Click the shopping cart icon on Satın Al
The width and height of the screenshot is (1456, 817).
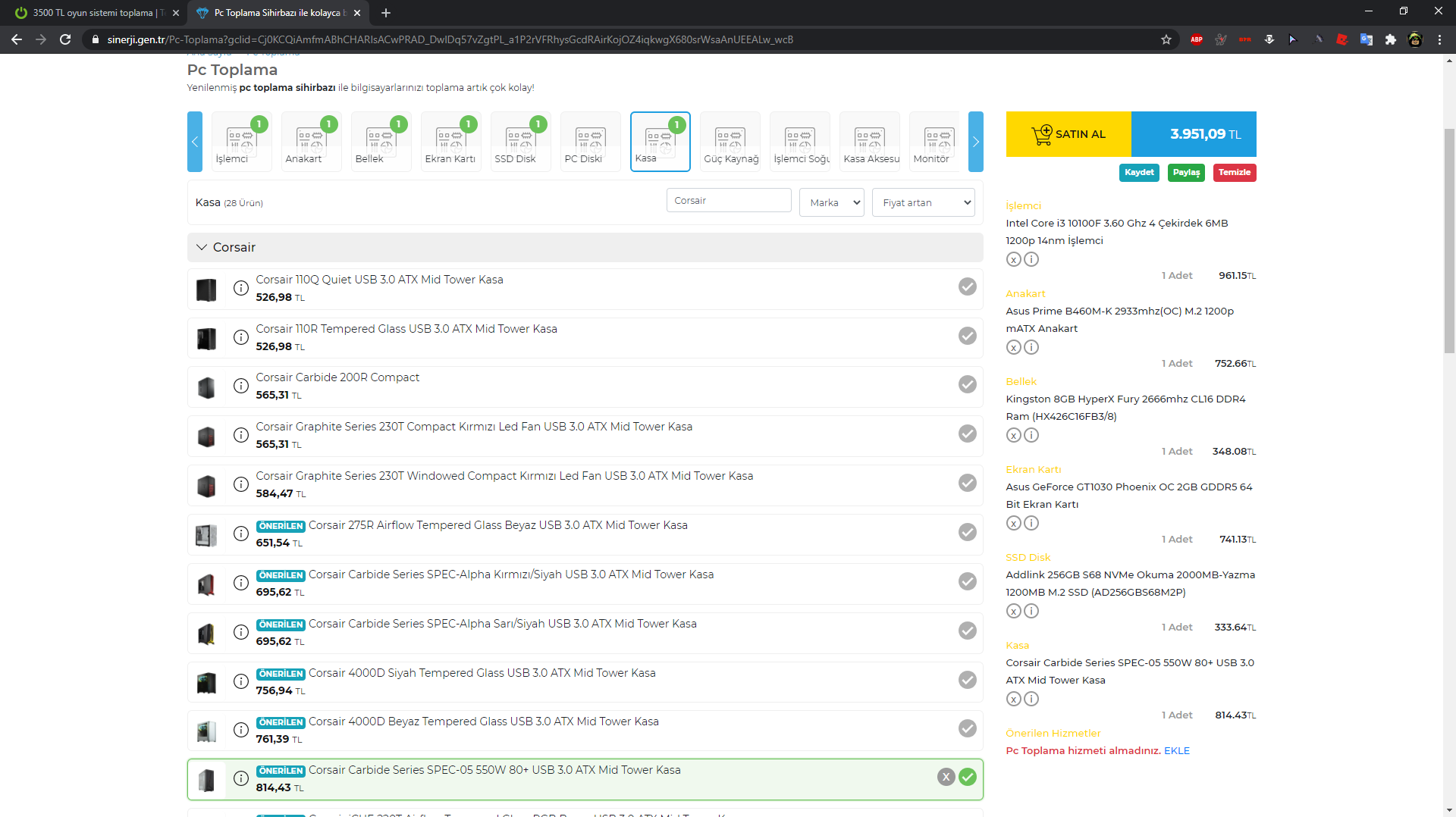[x=1042, y=134]
